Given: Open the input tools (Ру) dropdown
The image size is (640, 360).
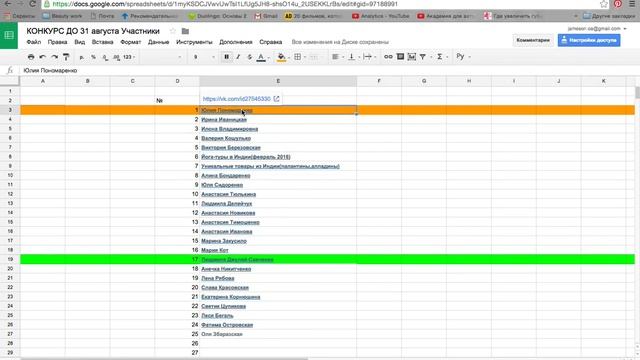Looking at the screenshot, I should (x=462, y=57).
